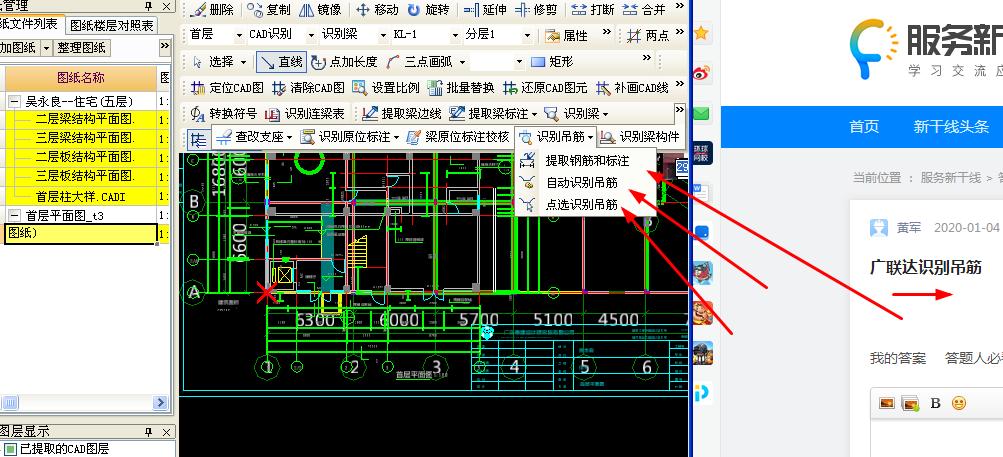Open 设置比例 scale setting
Image resolution: width=1003 pixels, height=457 pixels.
pos(386,88)
